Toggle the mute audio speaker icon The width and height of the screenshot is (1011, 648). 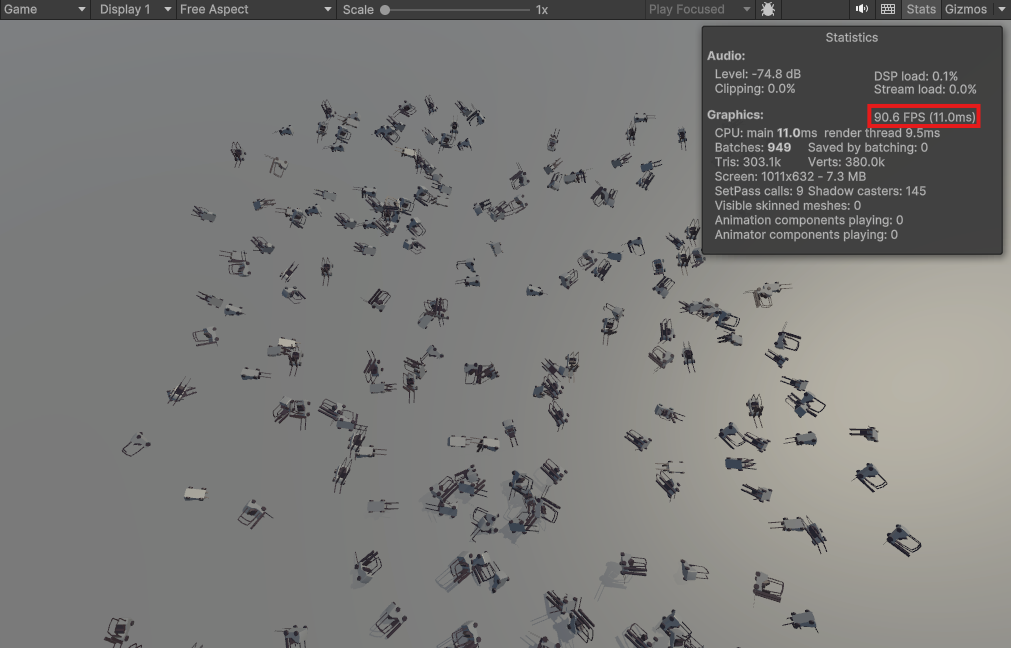tap(861, 9)
